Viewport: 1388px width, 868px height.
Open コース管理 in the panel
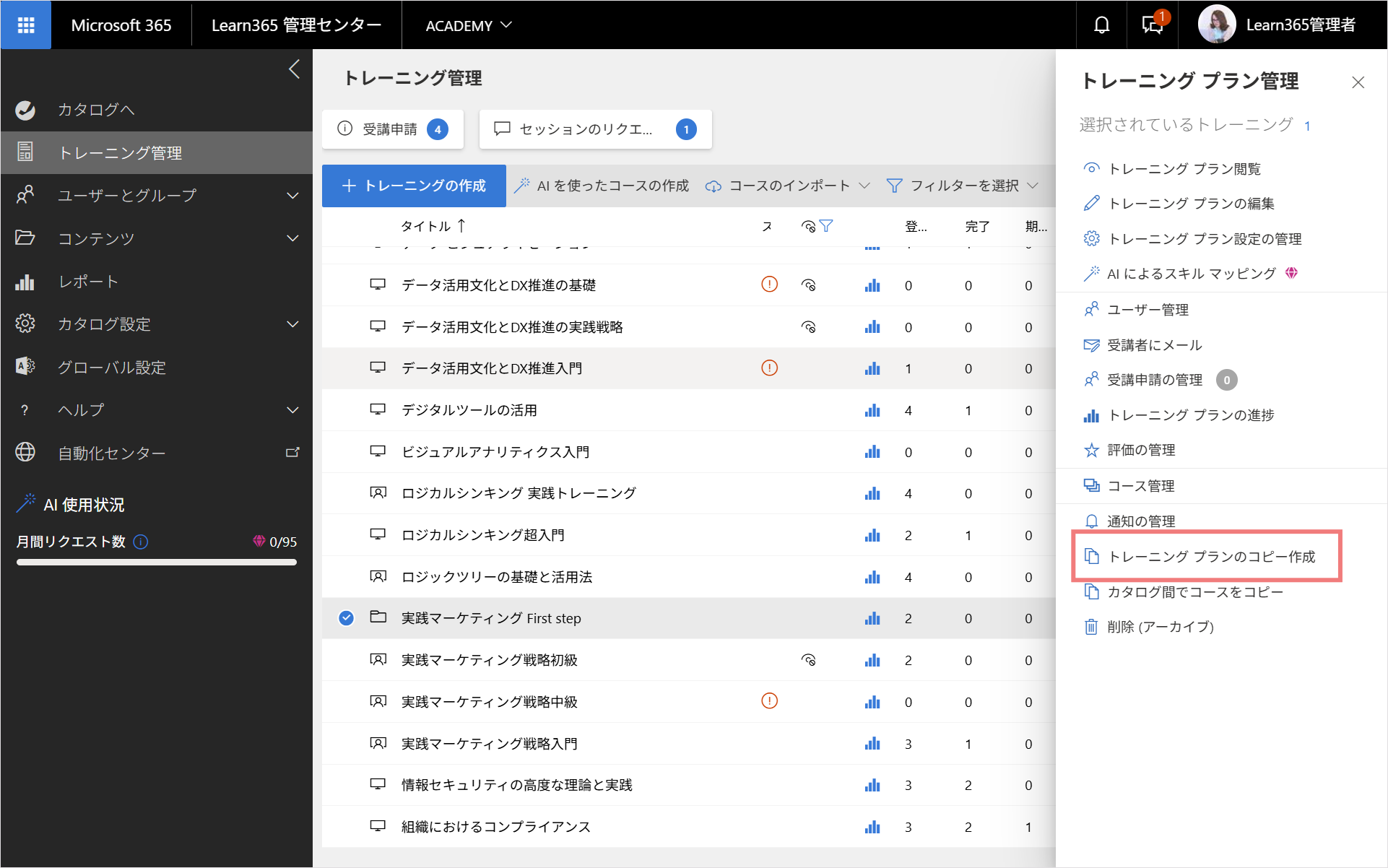pos(1129,486)
